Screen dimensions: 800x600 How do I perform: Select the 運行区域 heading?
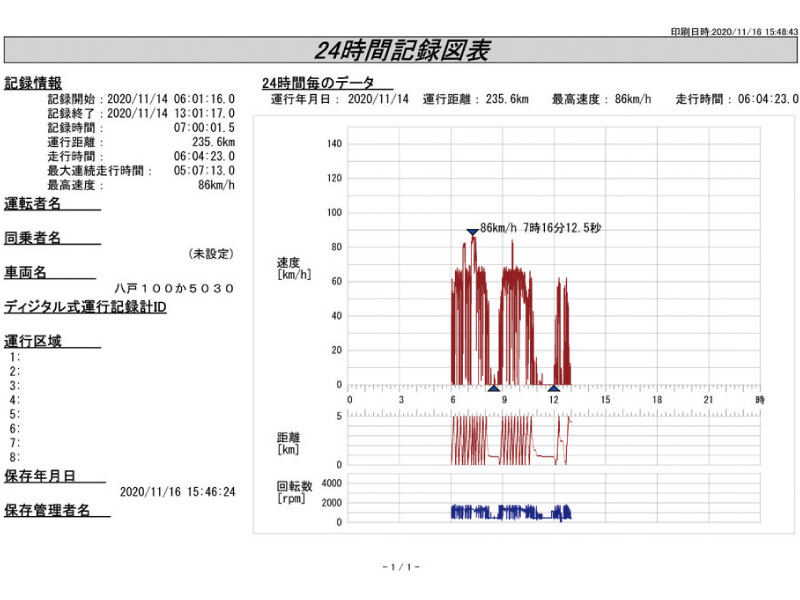33,341
